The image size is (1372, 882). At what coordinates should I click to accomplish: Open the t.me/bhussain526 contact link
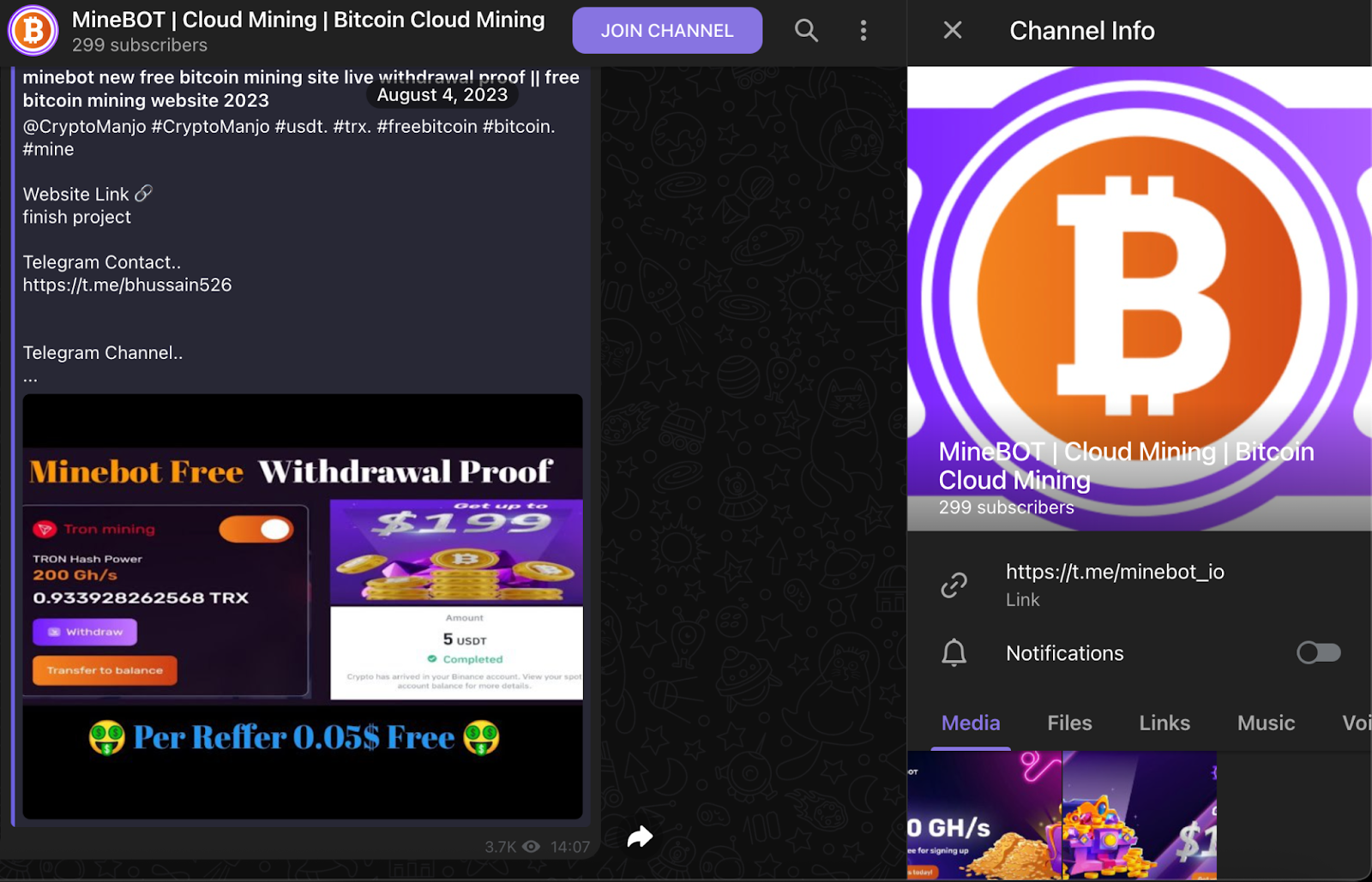click(x=127, y=285)
